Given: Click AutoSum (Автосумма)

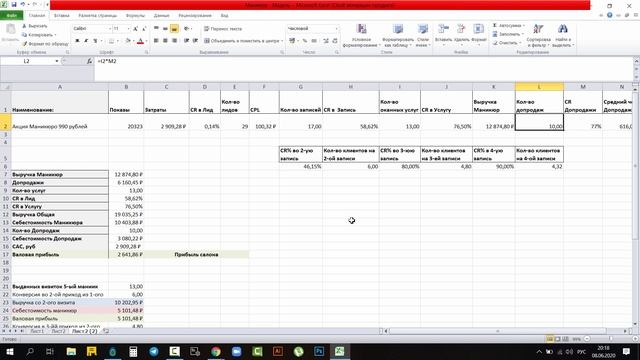Looking at the screenshot, I should pyautogui.click(x=509, y=25).
